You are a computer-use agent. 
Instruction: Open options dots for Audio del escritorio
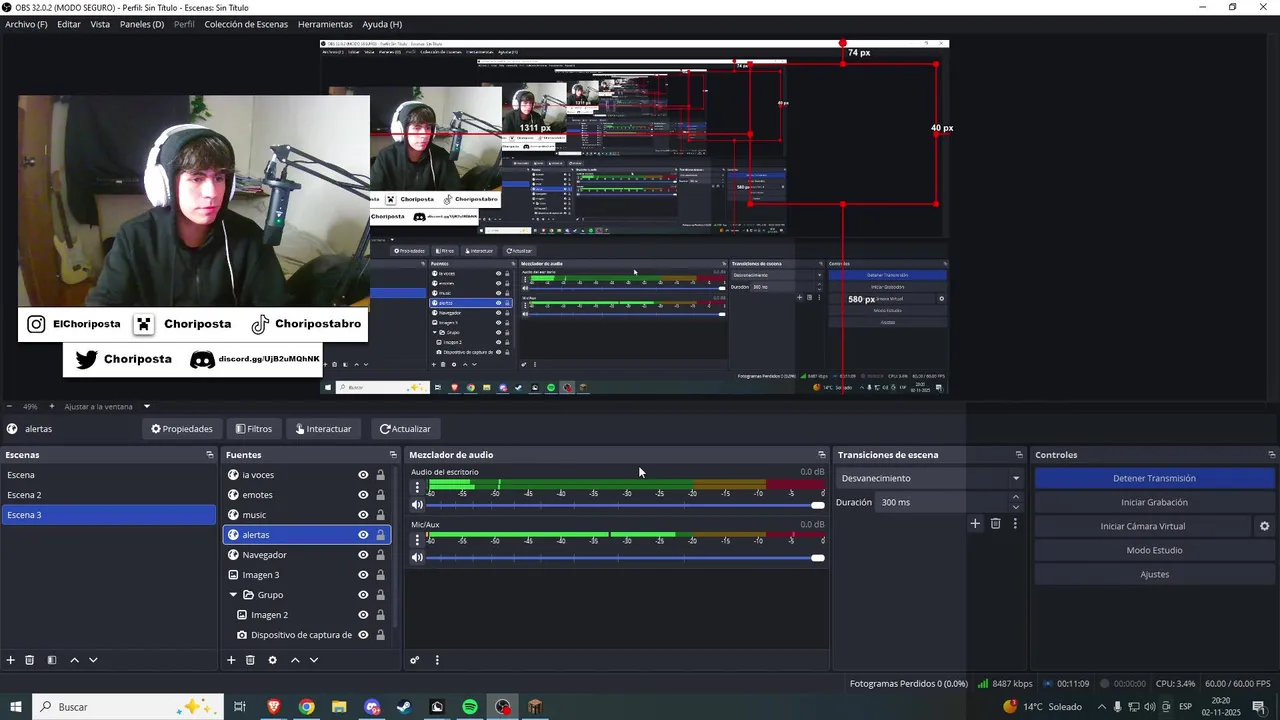click(418, 487)
